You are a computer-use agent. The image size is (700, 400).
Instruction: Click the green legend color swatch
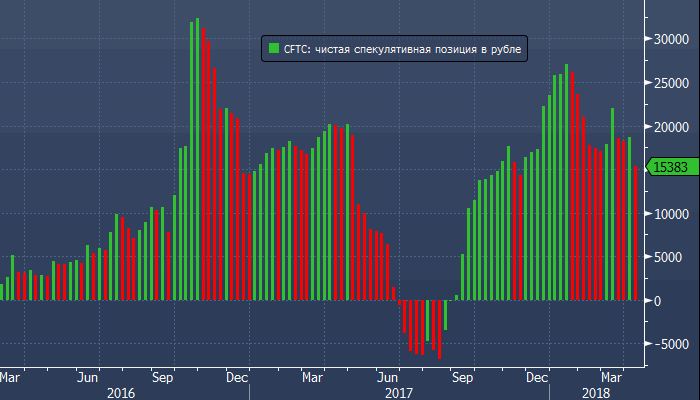[272, 47]
